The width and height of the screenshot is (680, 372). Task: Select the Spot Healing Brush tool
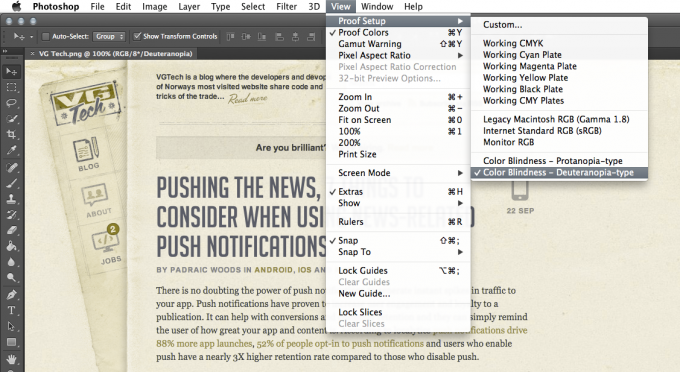click(x=11, y=168)
